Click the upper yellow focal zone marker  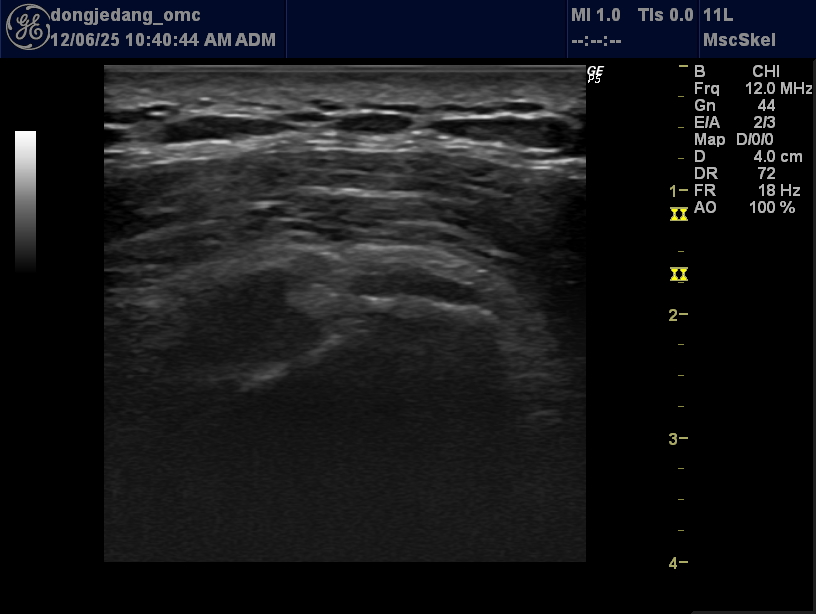[x=679, y=214]
